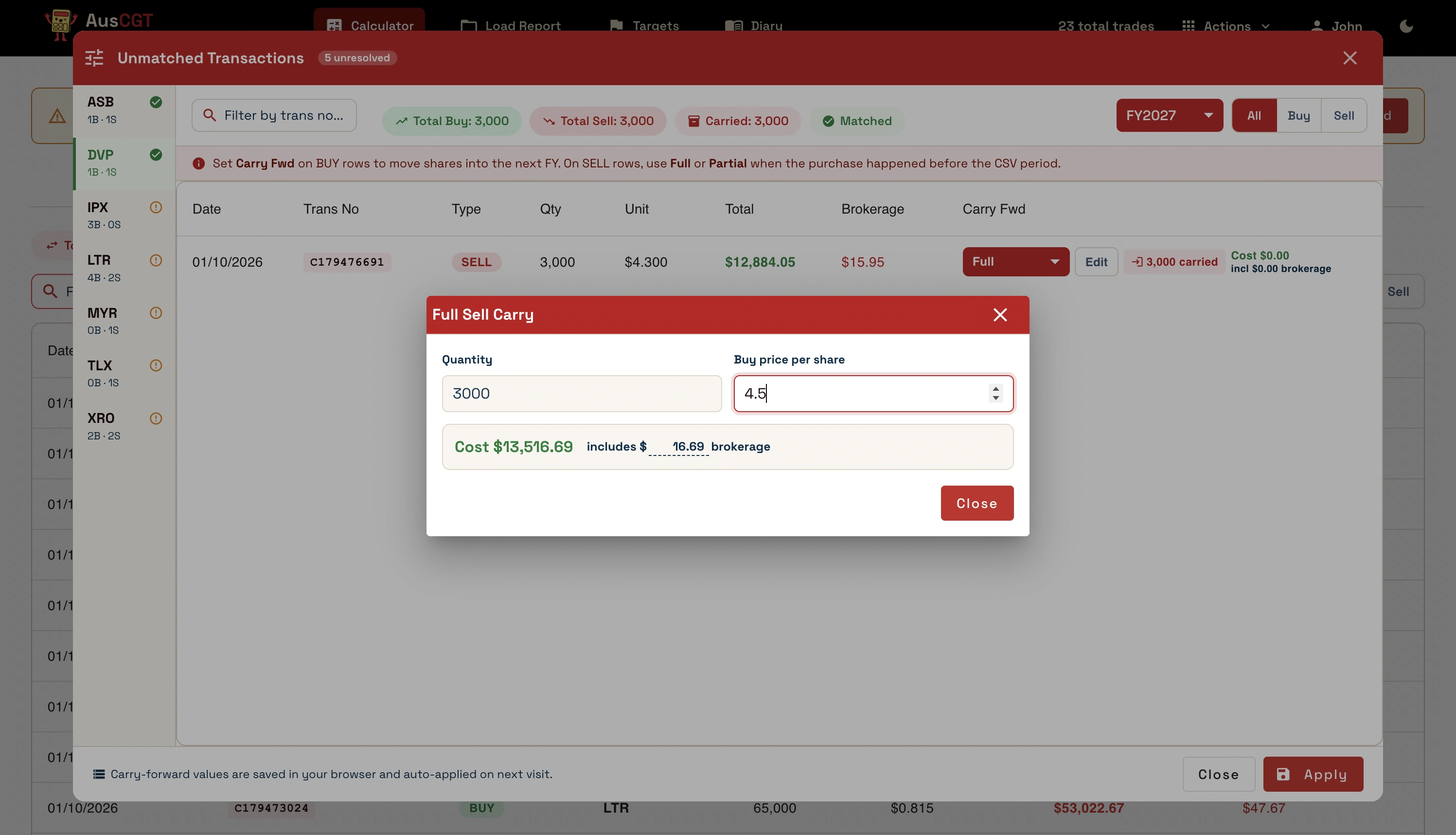Toggle dark mode moon icon
The image size is (1456, 835).
(x=1406, y=26)
